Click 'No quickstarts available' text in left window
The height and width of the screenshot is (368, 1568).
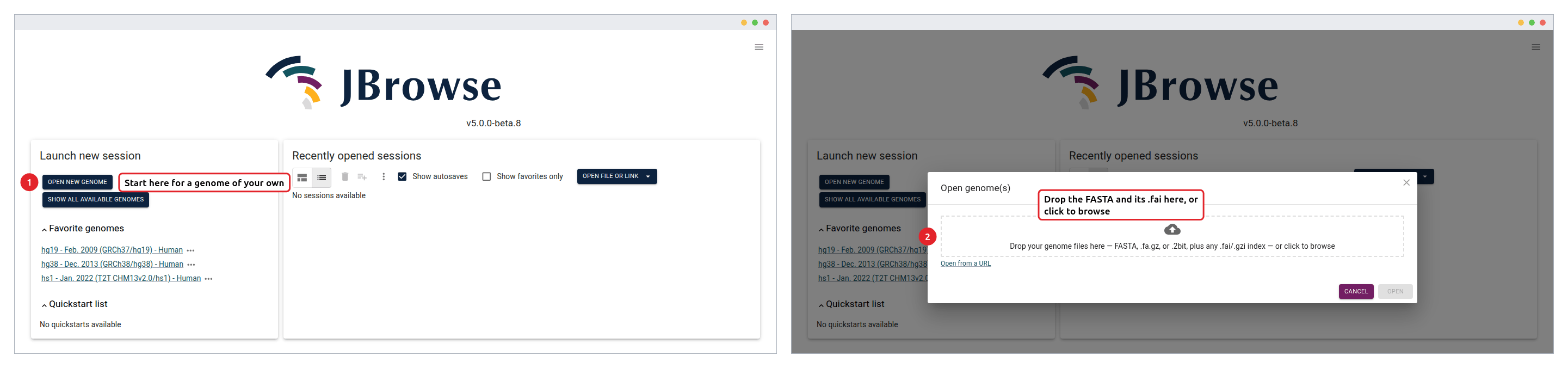point(81,324)
